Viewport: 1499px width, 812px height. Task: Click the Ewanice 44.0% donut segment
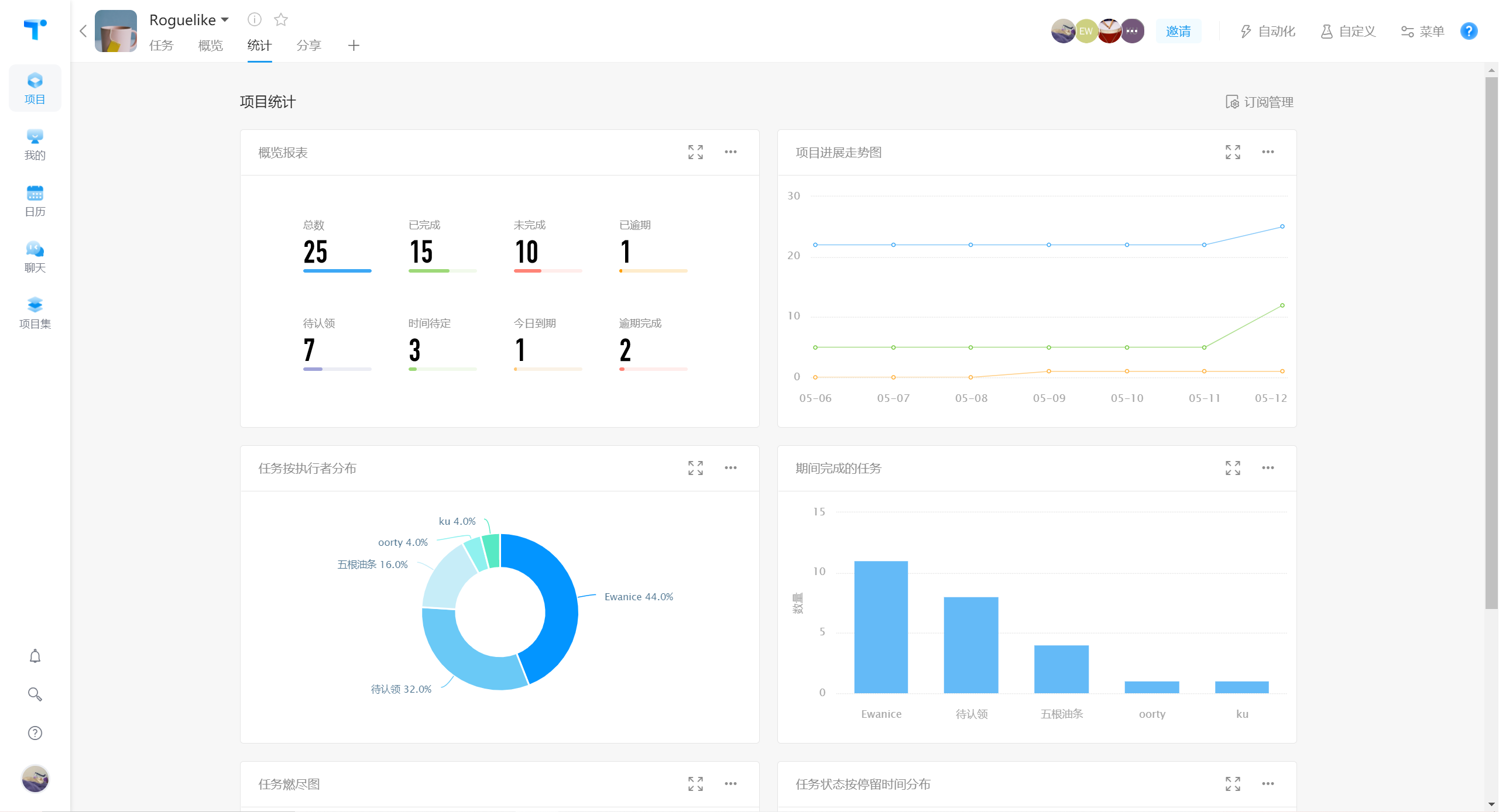click(x=561, y=608)
